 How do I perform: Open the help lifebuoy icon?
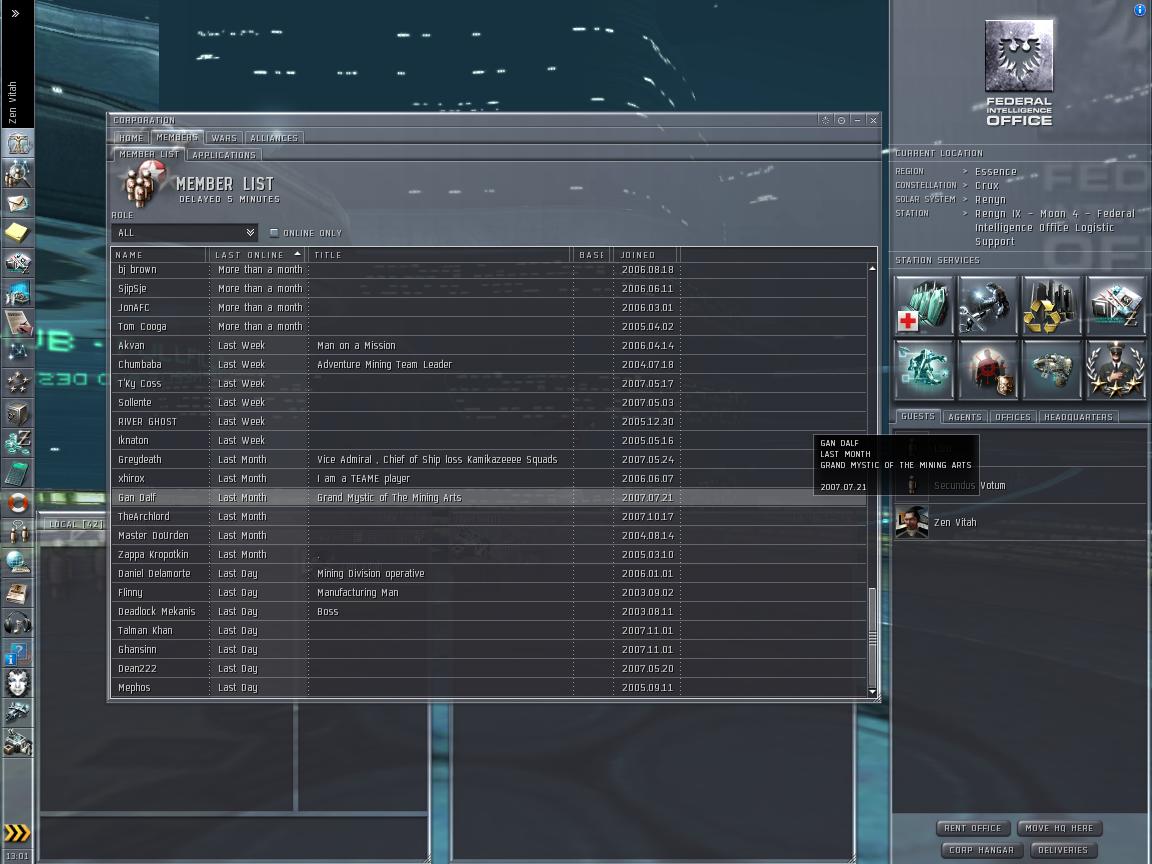[18, 503]
